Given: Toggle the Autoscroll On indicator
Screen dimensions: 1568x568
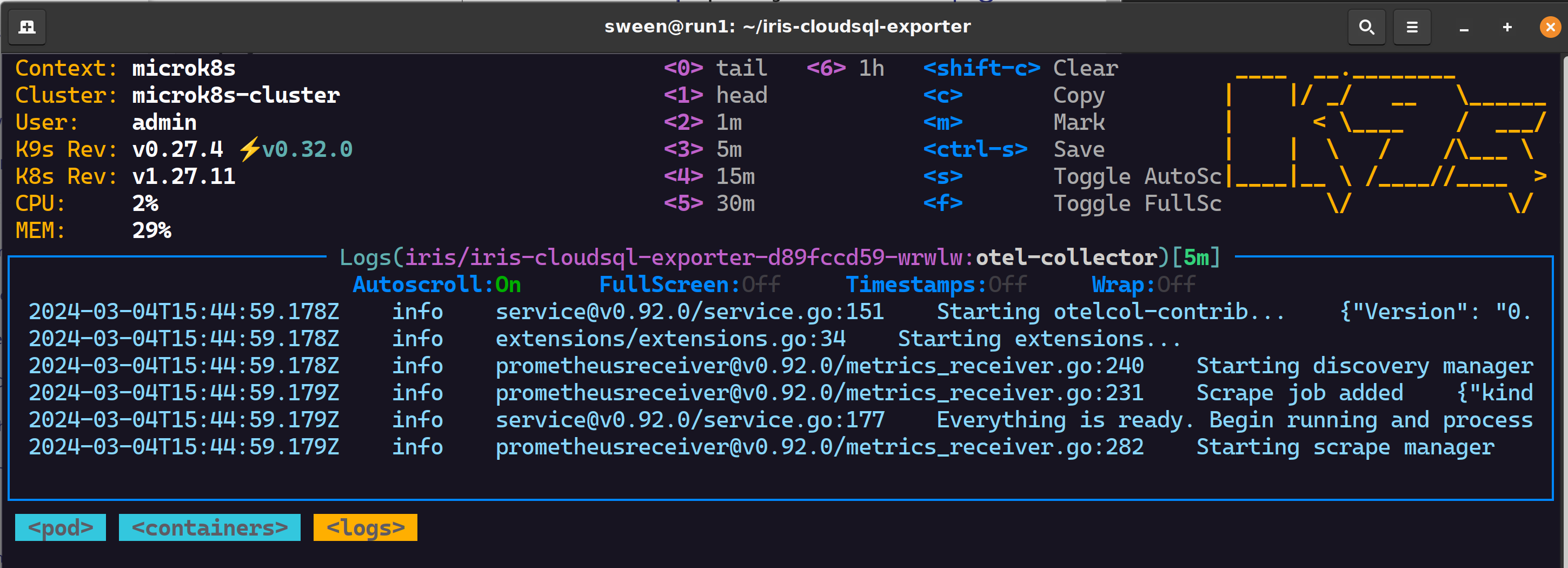Looking at the screenshot, I should pyautogui.click(x=436, y=285).
